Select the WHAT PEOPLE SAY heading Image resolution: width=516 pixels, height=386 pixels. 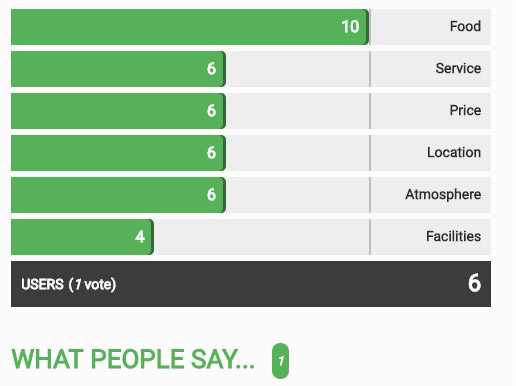133,359
